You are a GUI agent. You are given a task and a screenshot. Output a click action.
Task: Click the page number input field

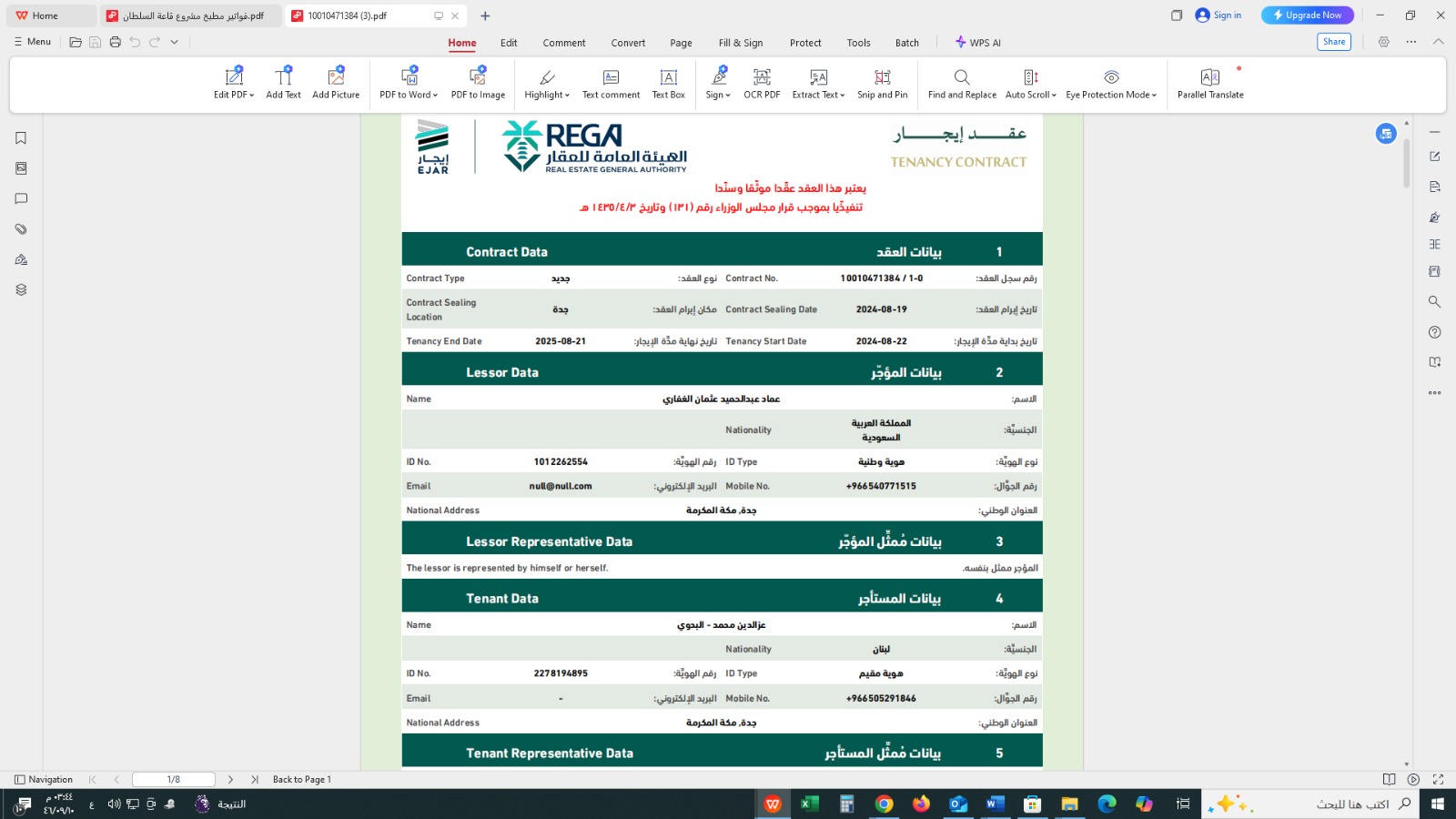173,780
